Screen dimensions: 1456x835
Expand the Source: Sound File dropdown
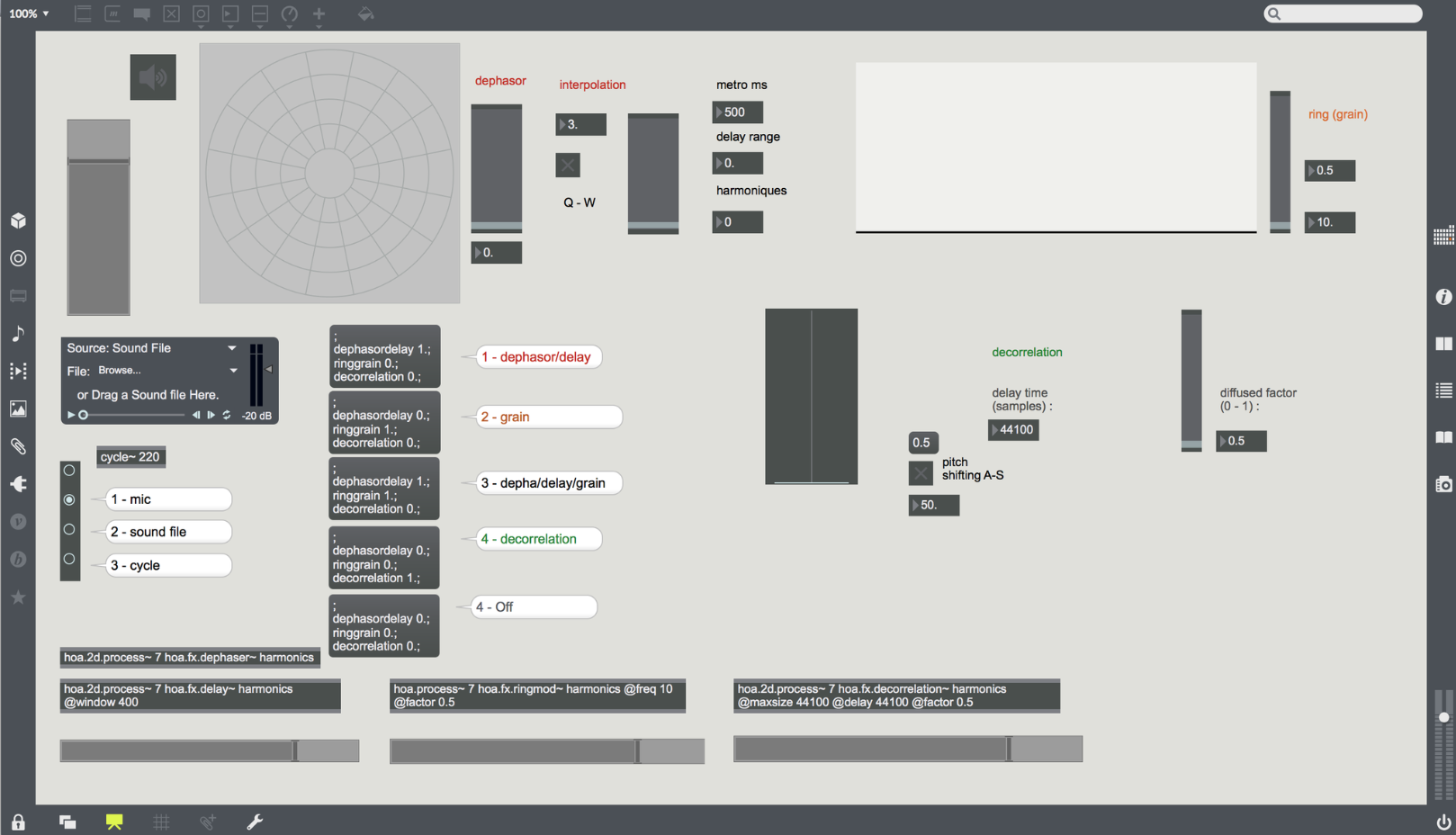point(232,348)
